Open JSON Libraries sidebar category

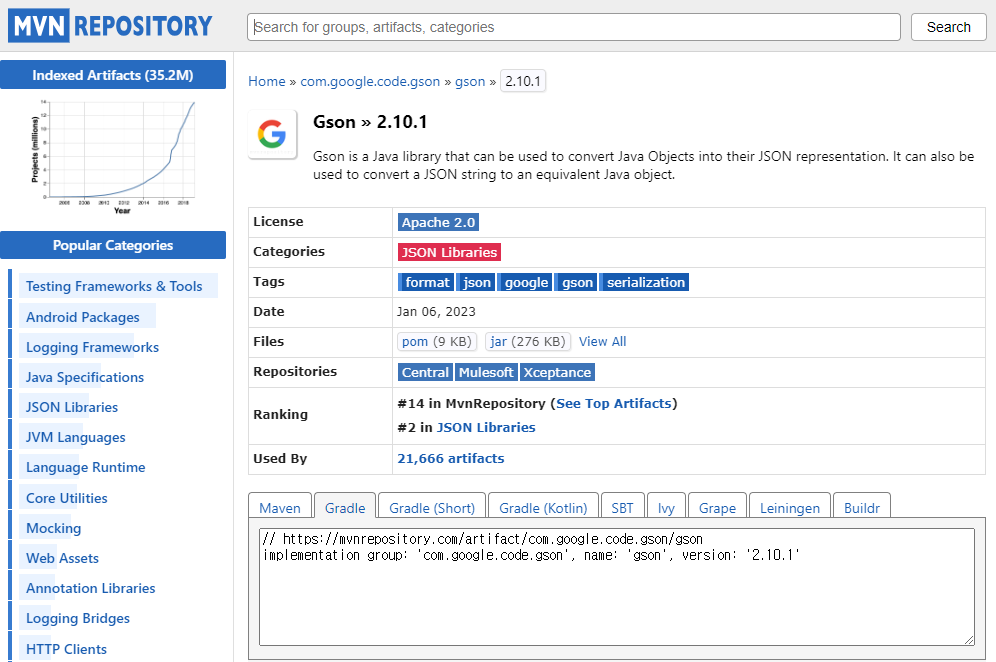(72, 407)
